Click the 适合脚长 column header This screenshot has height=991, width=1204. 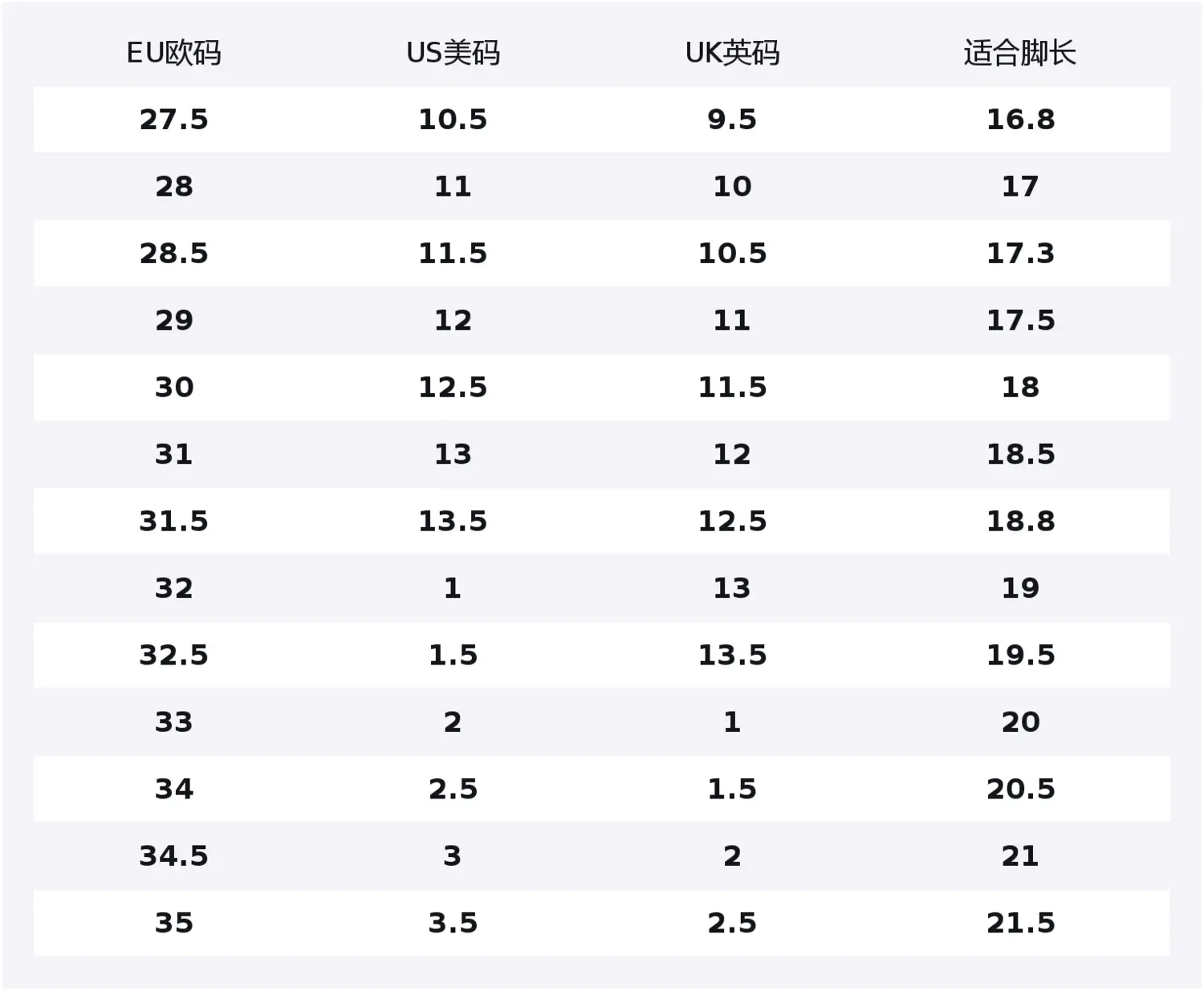[1020, 53]
